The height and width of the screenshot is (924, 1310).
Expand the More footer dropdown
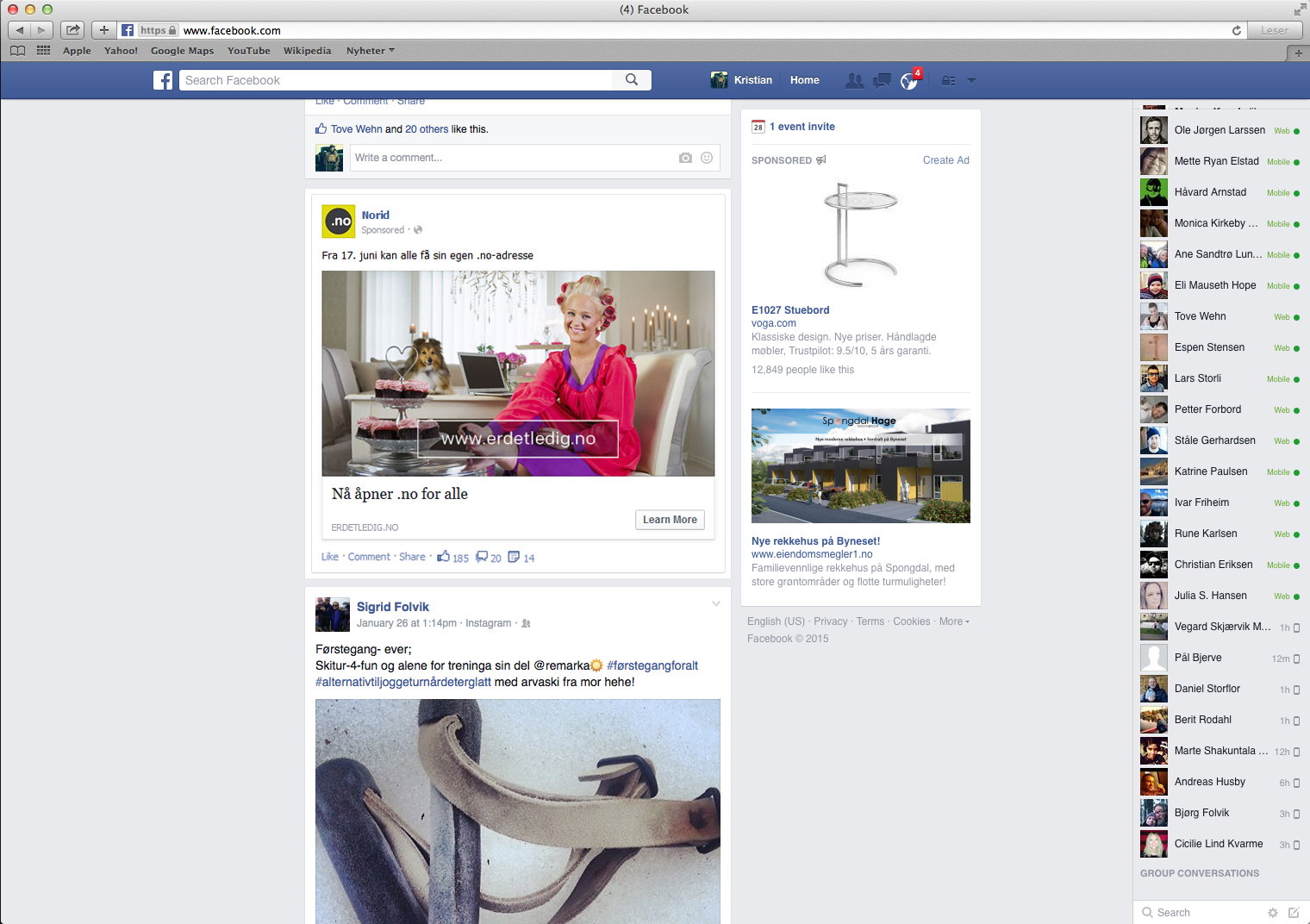(x=954, y=621)
